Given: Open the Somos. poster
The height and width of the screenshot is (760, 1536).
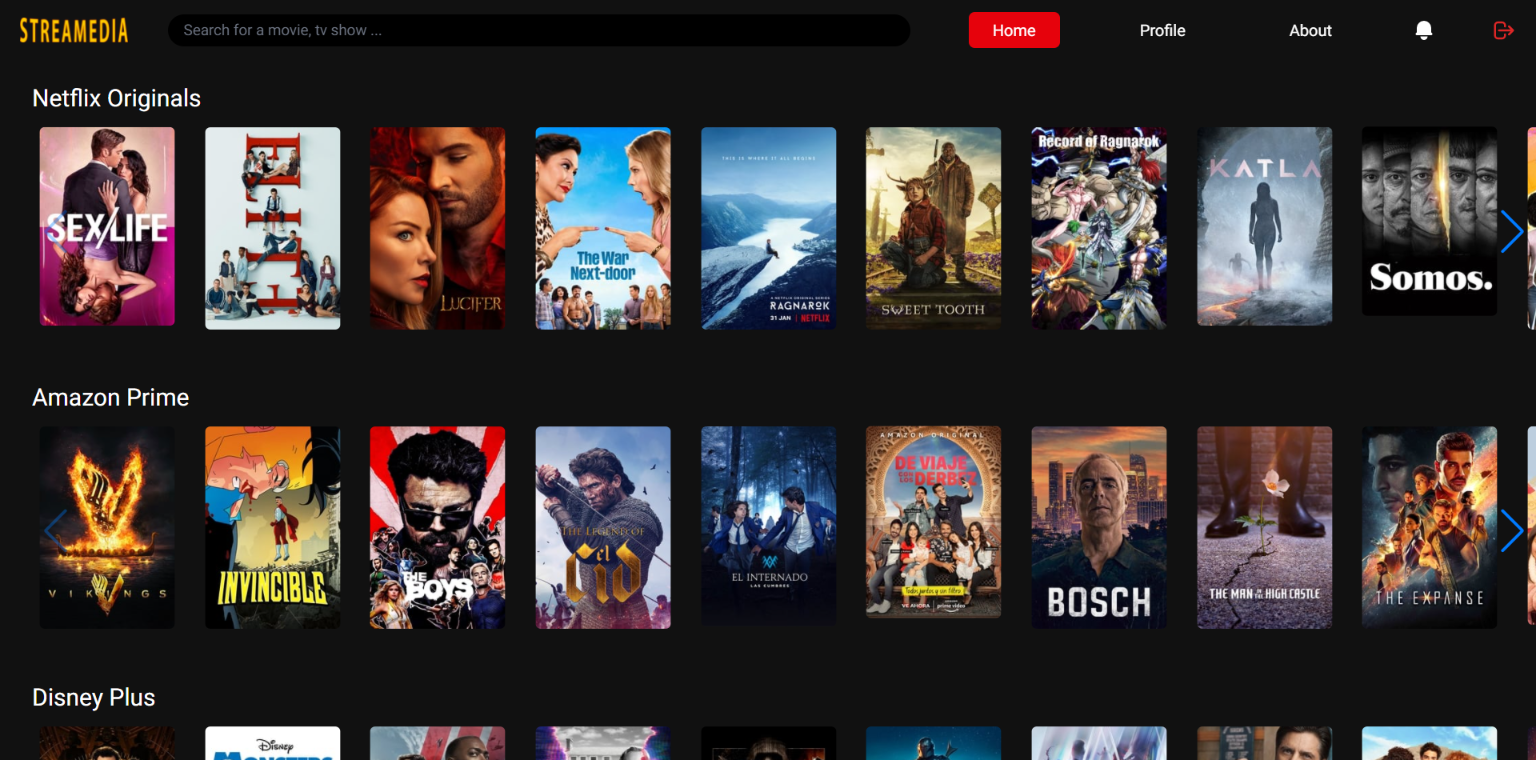Looking at the screenshot, I should pyautogui.click(x=1430, y=221).
